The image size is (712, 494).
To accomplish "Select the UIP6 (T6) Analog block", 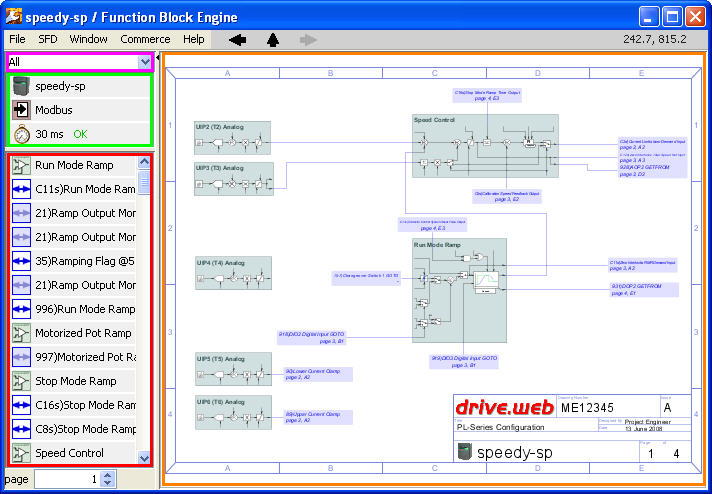I will (x=233, y=412).
